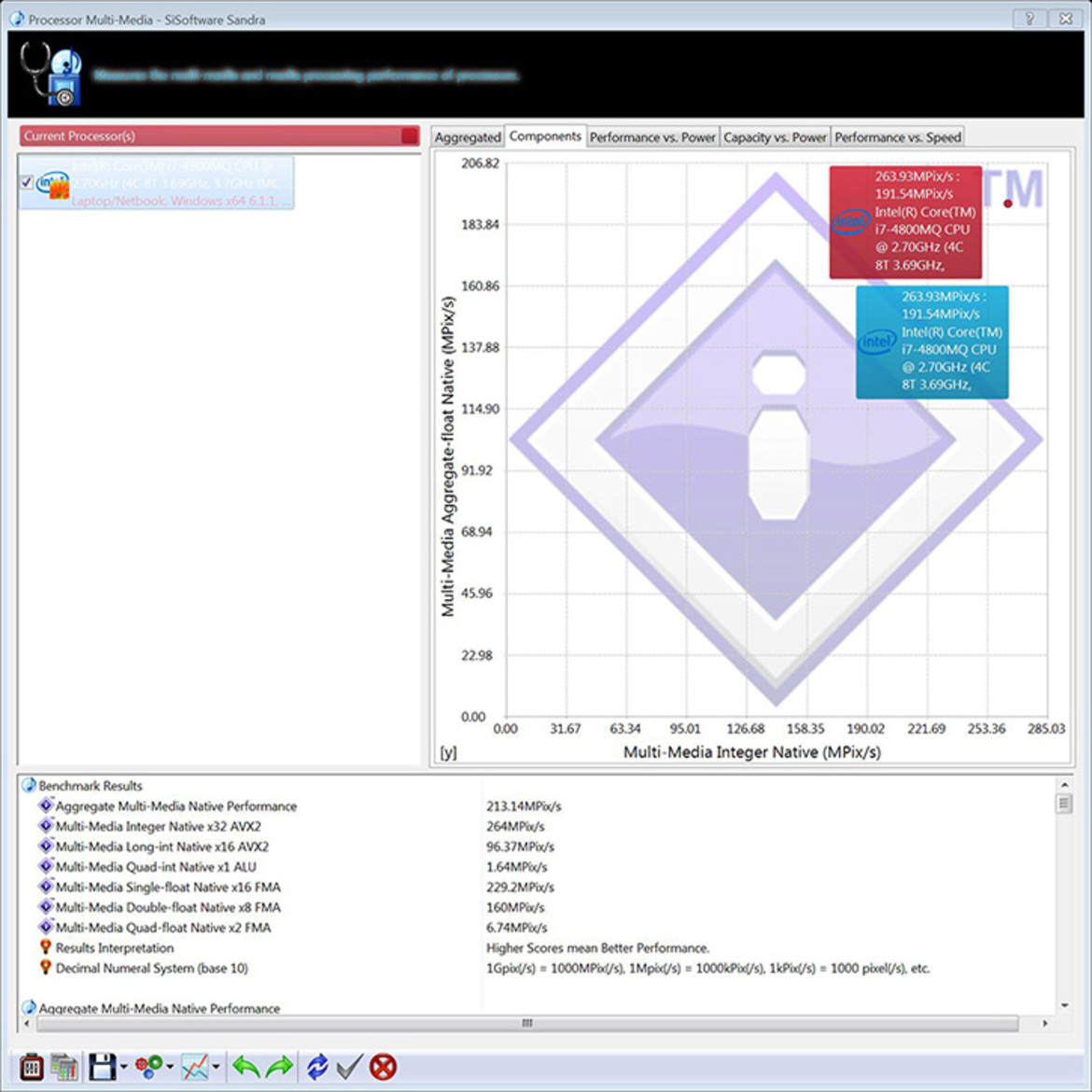Click the floppy disk save icon
The image size is (1092, 1092).
tap(103, 1067)
